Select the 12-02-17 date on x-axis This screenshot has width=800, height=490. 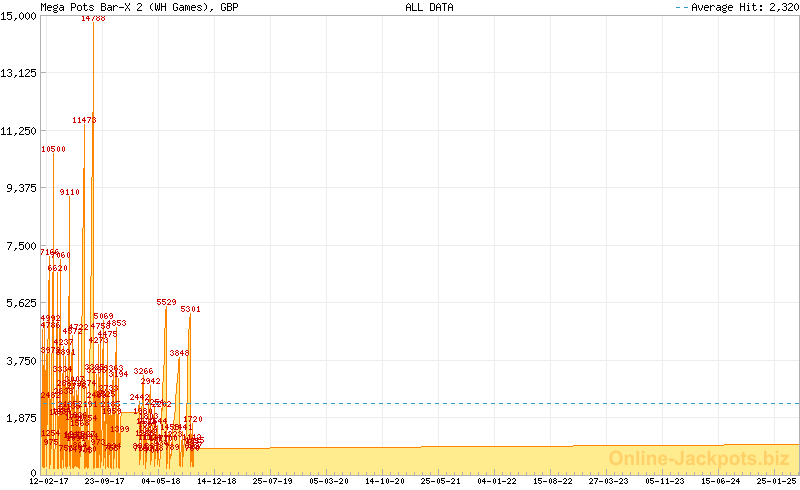click(48, 481)
